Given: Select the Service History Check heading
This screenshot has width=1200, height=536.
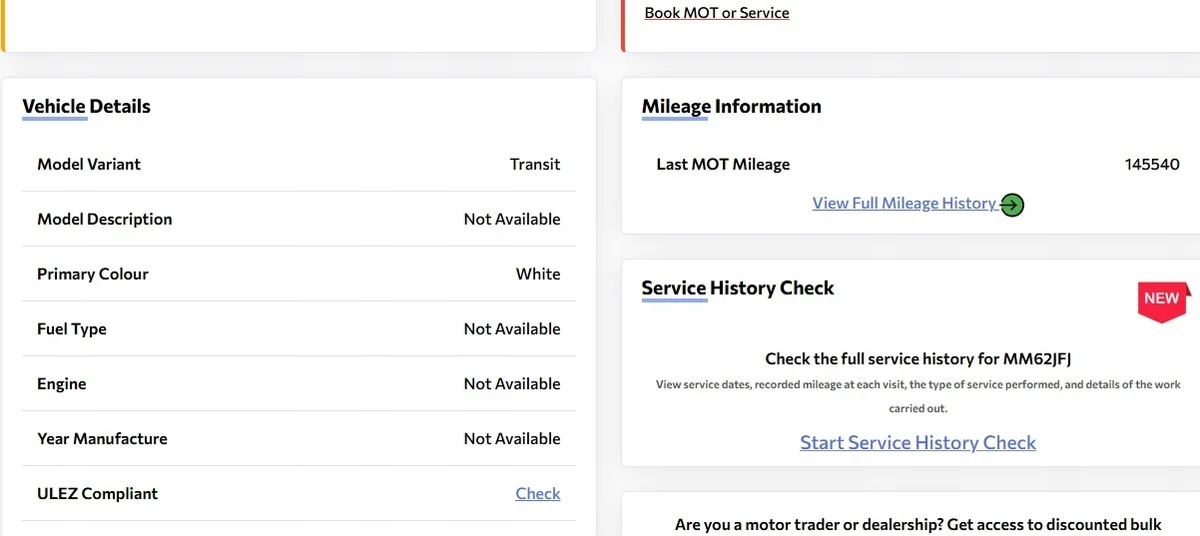Looking at the screenshot, I should click(x=737, y=288).
